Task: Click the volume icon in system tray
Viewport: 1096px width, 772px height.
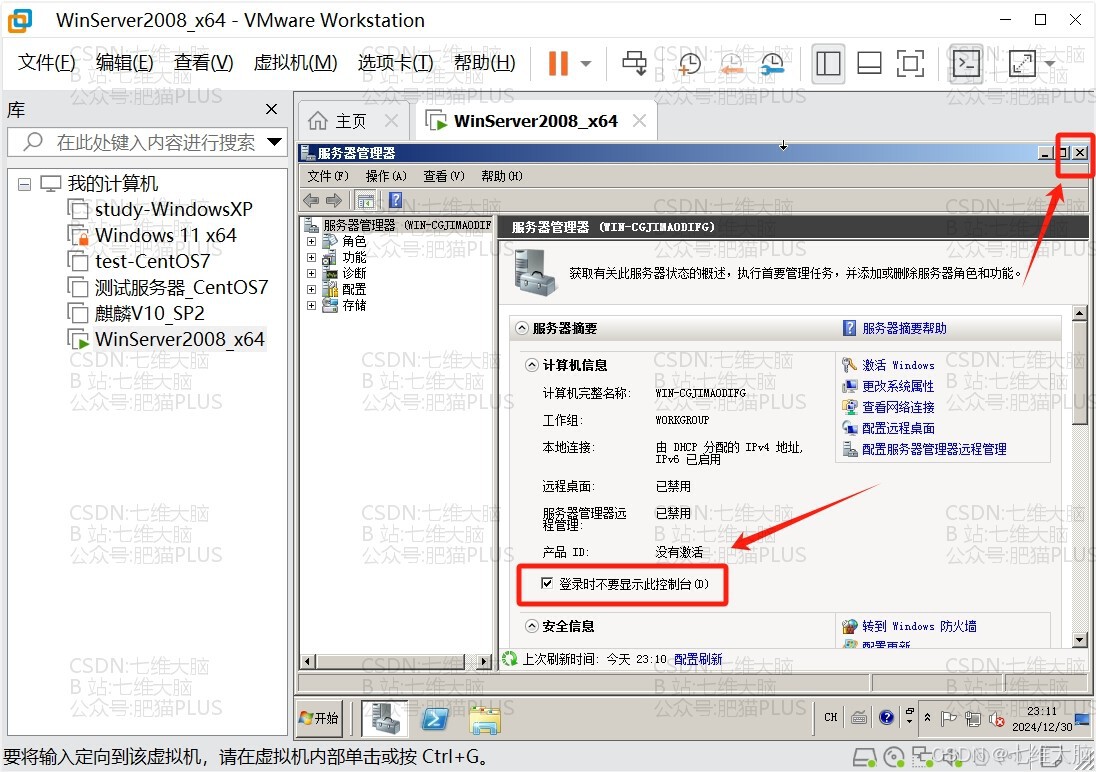Action: coord(997,718)
